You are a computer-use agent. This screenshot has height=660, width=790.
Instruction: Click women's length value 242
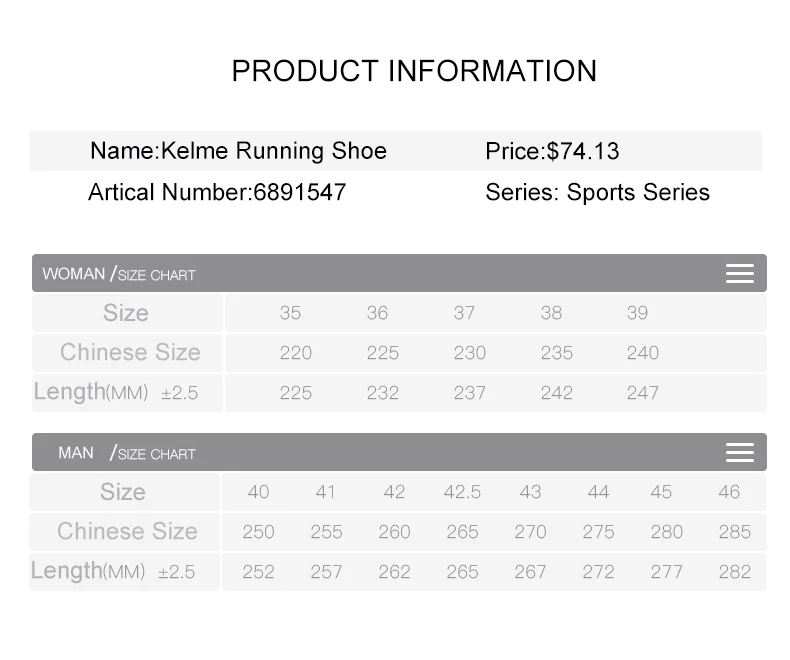[x=556, y=393]
